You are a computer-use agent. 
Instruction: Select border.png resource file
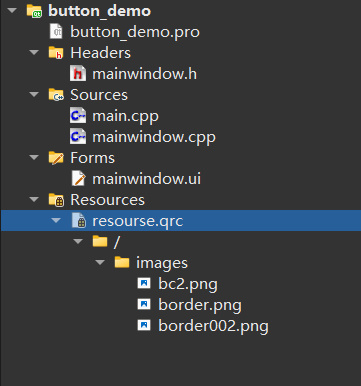coord(200,305)
